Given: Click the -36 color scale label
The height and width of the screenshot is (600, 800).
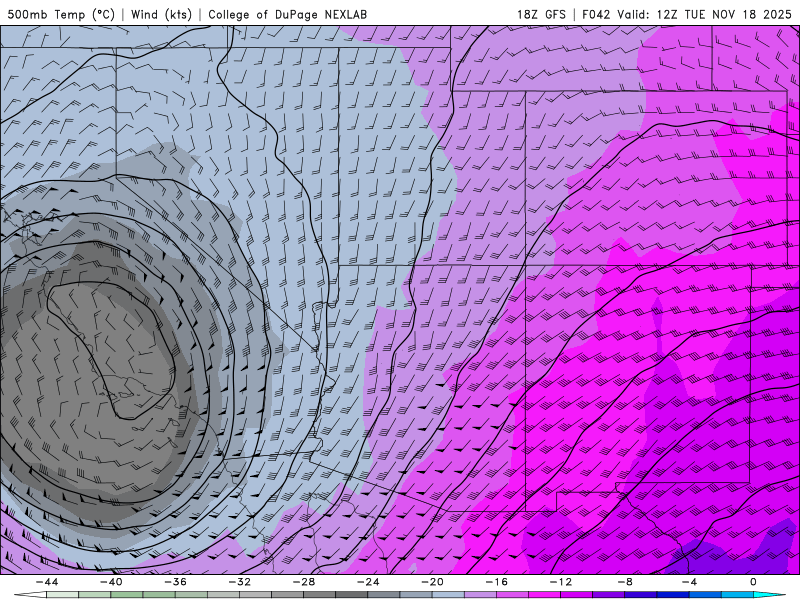Looking at the screenshot, I should point(175,582).
